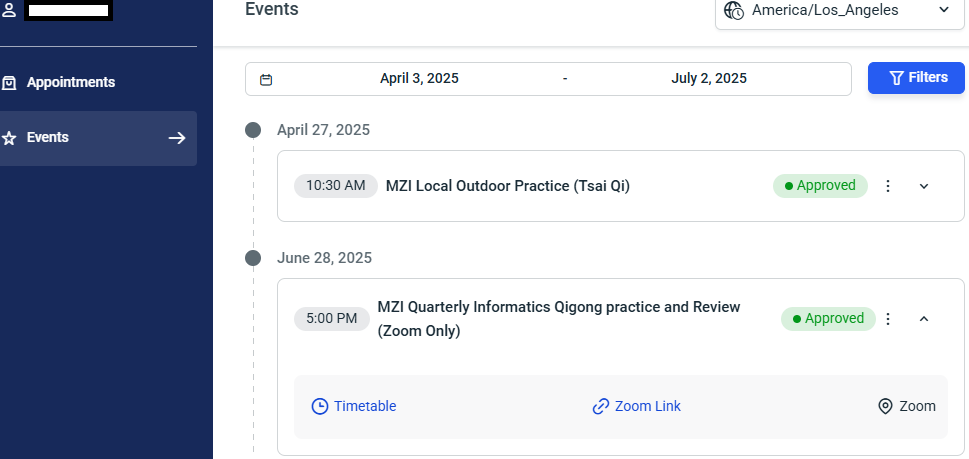Expand the MZI Local Outdoor Practice event

924,186
